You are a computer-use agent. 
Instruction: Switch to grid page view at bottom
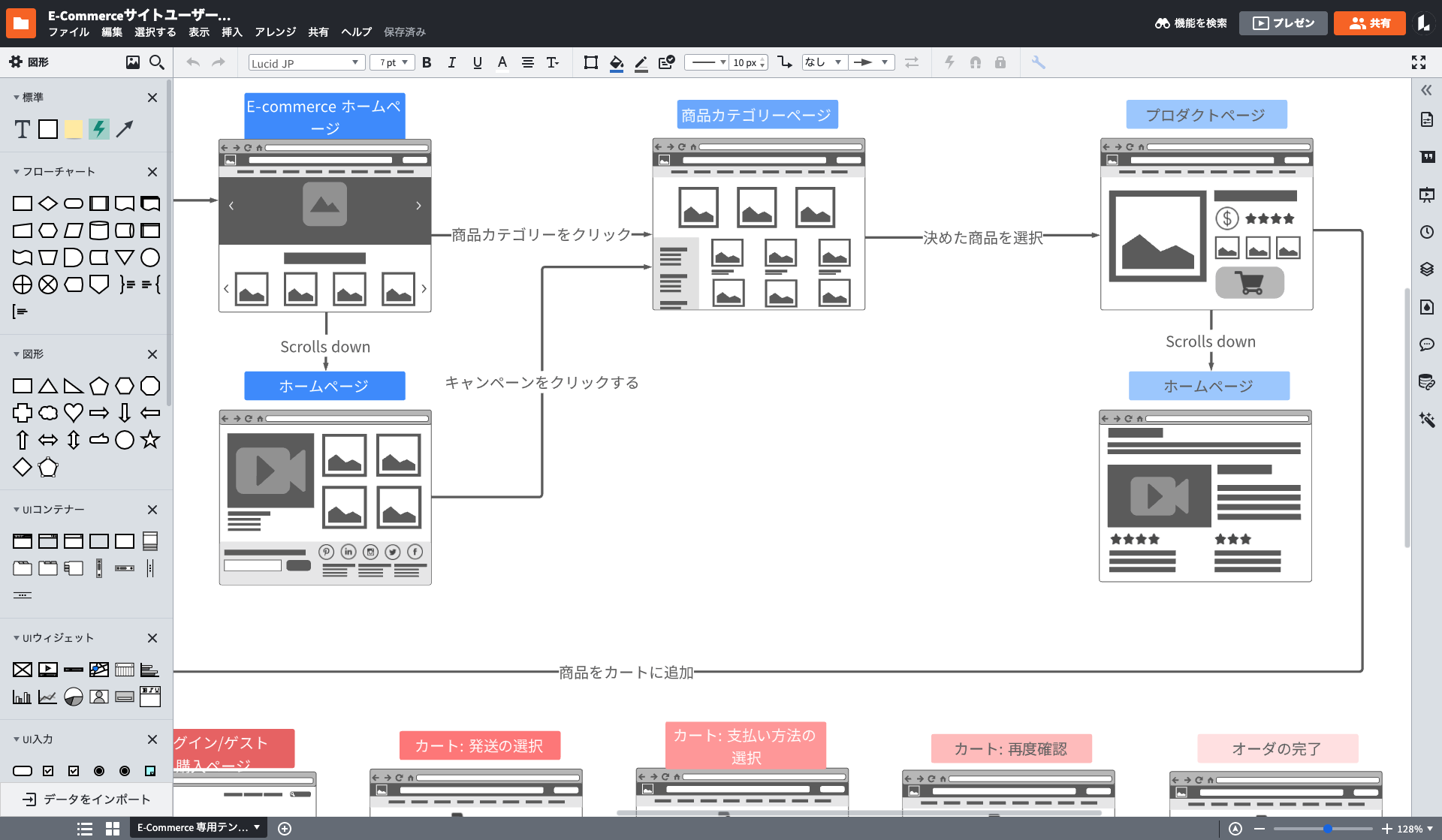click(113, 829)
